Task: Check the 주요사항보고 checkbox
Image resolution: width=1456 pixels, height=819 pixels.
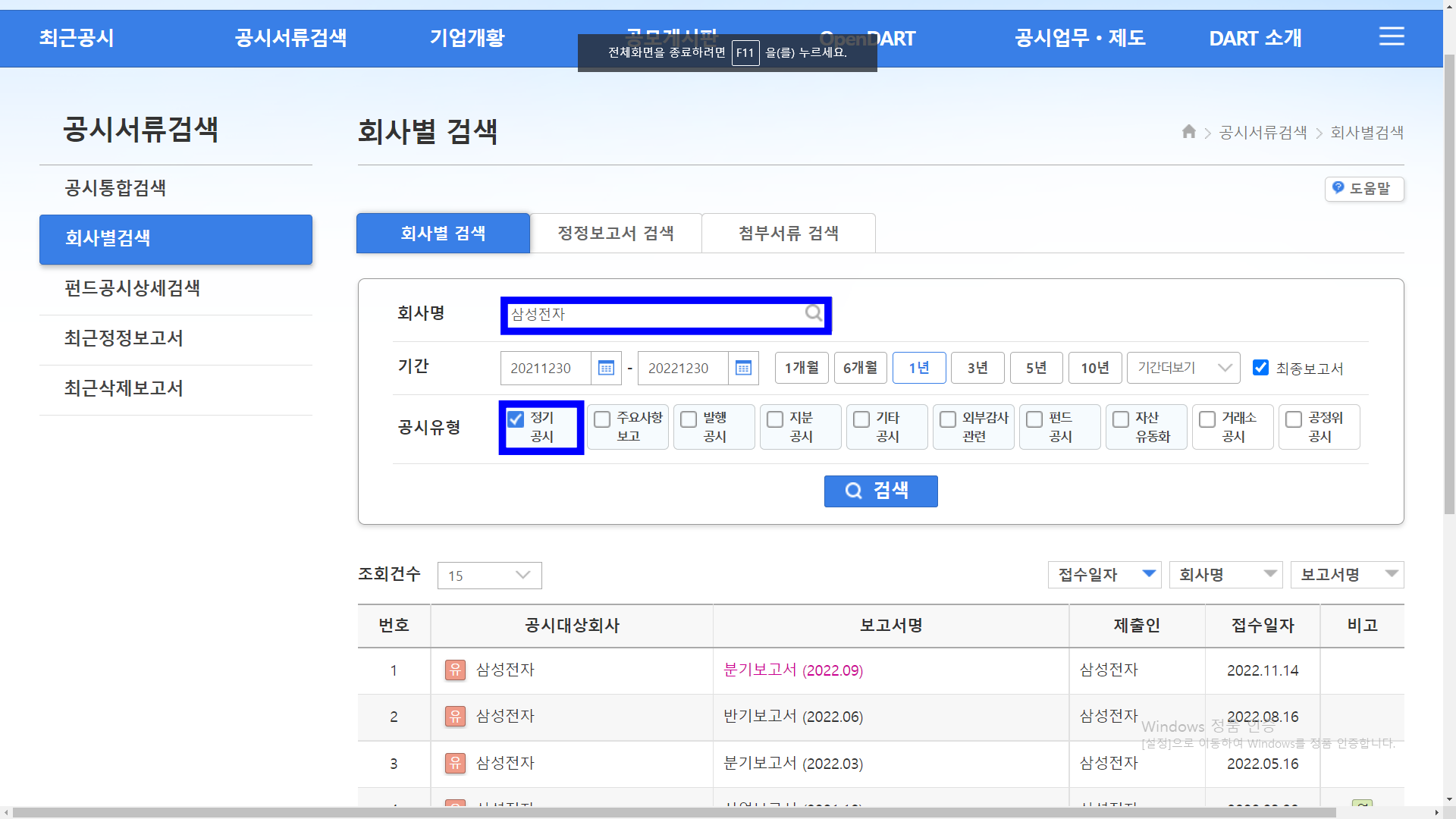Action: coord(602,419)
